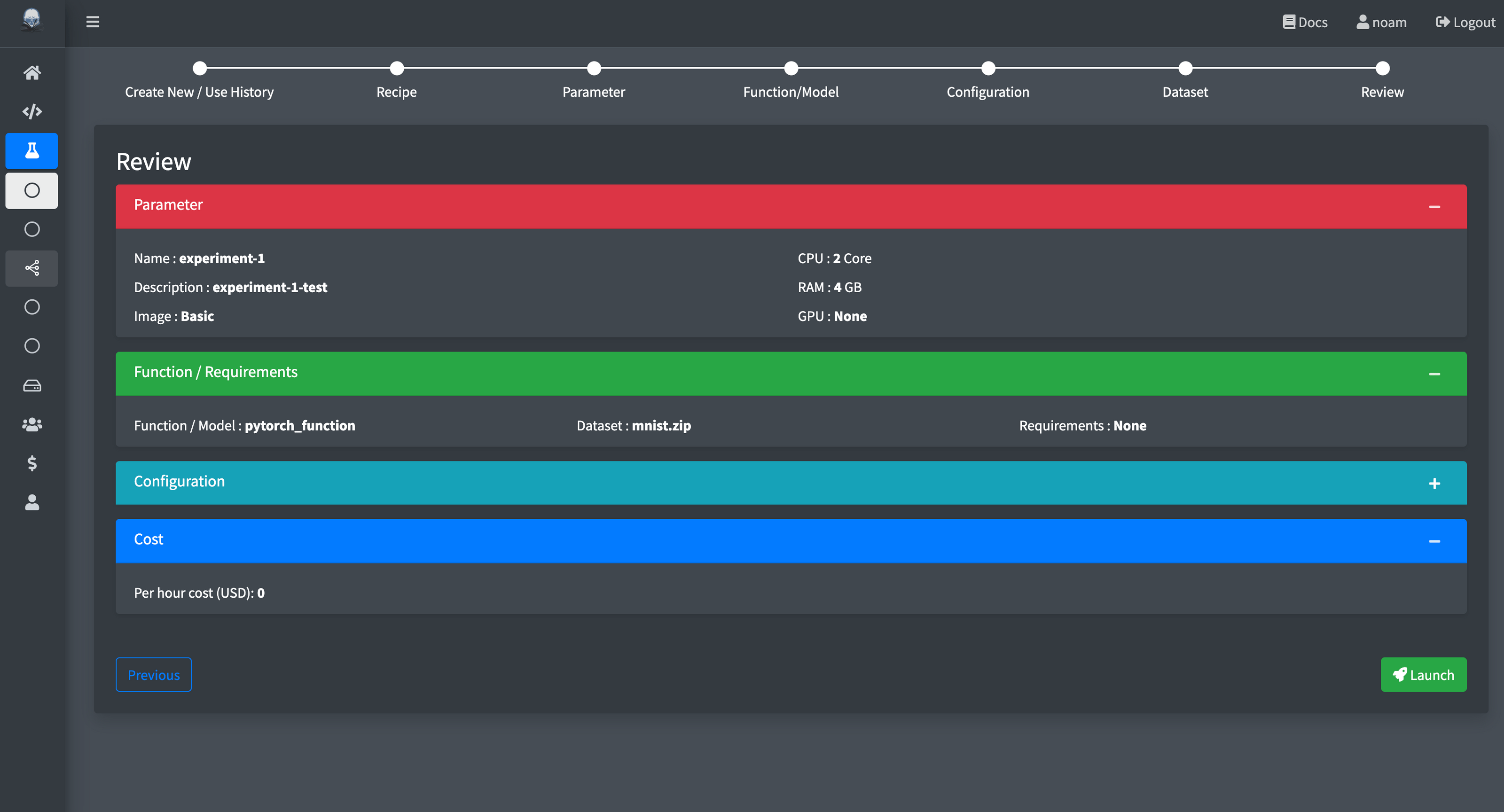Viewport: 1504px width, 812px height.
Task: Click the share nodes sidebar icon
Action: click(32, 268)
